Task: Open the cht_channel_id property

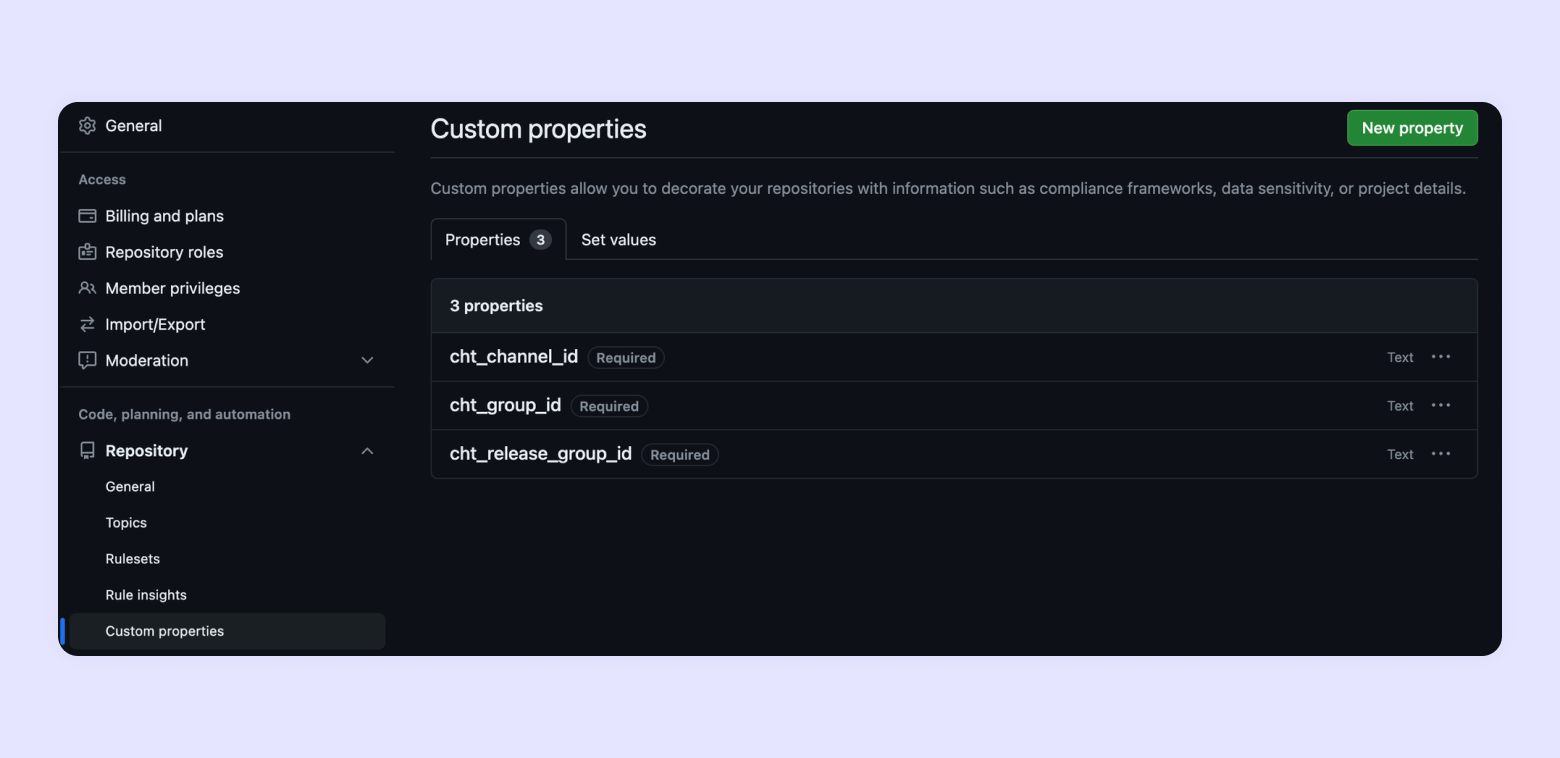Action: pos(513,357)
